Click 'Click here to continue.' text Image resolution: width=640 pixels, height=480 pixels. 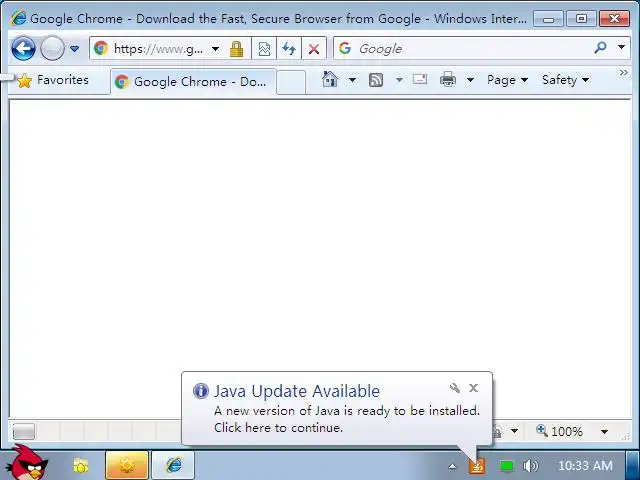pos(278,428)
